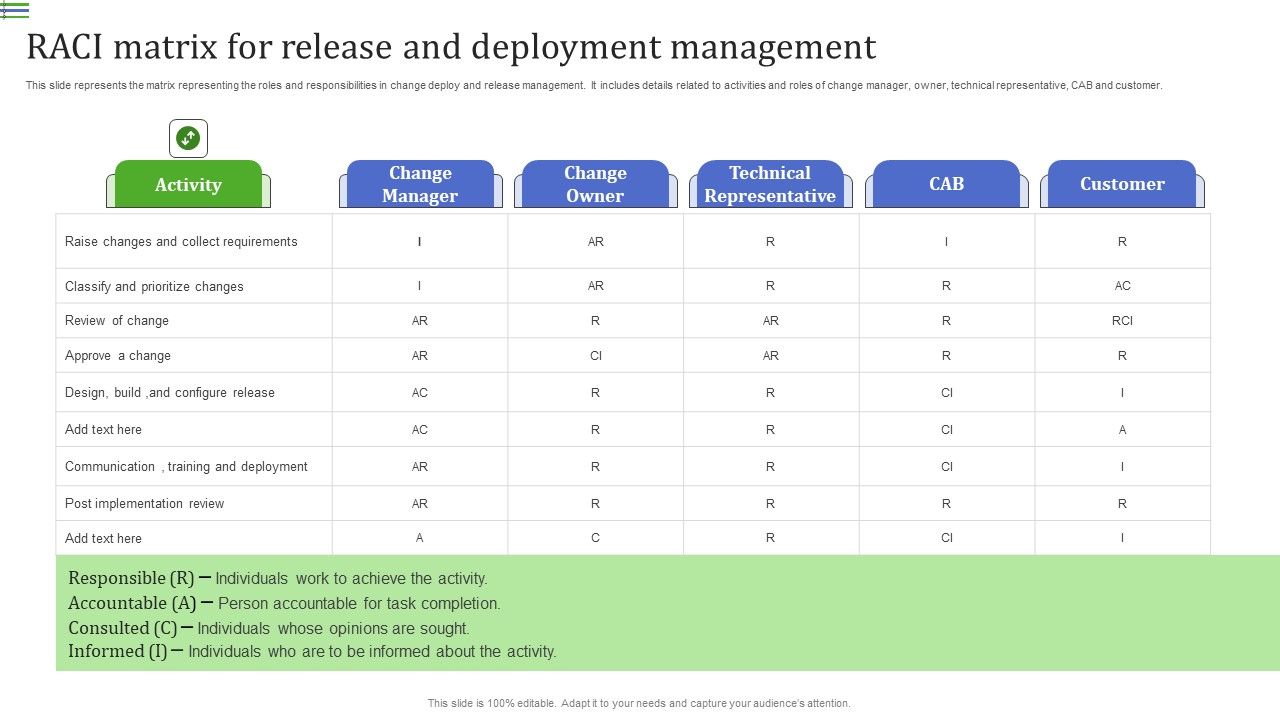Click the last 'Add text here' placeholder row
The image size is (1280, 720).
[x=104, y=538]
